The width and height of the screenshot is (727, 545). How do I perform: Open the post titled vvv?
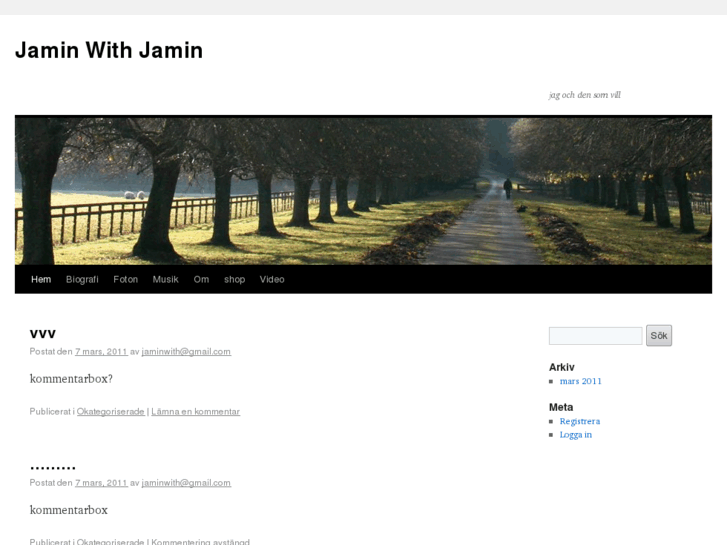(43, 334)
